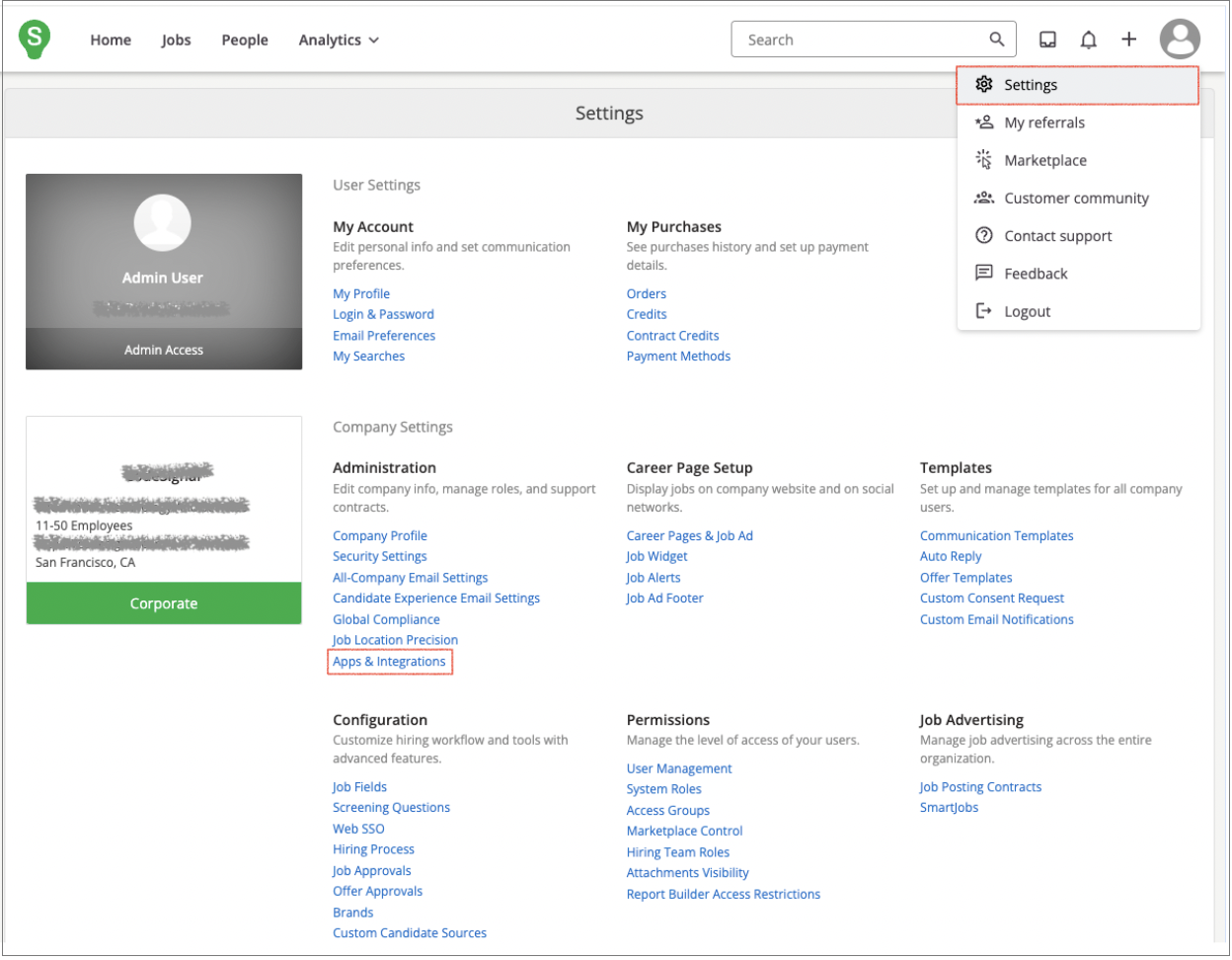Open Custom Email Notifications link

point(996,620)
